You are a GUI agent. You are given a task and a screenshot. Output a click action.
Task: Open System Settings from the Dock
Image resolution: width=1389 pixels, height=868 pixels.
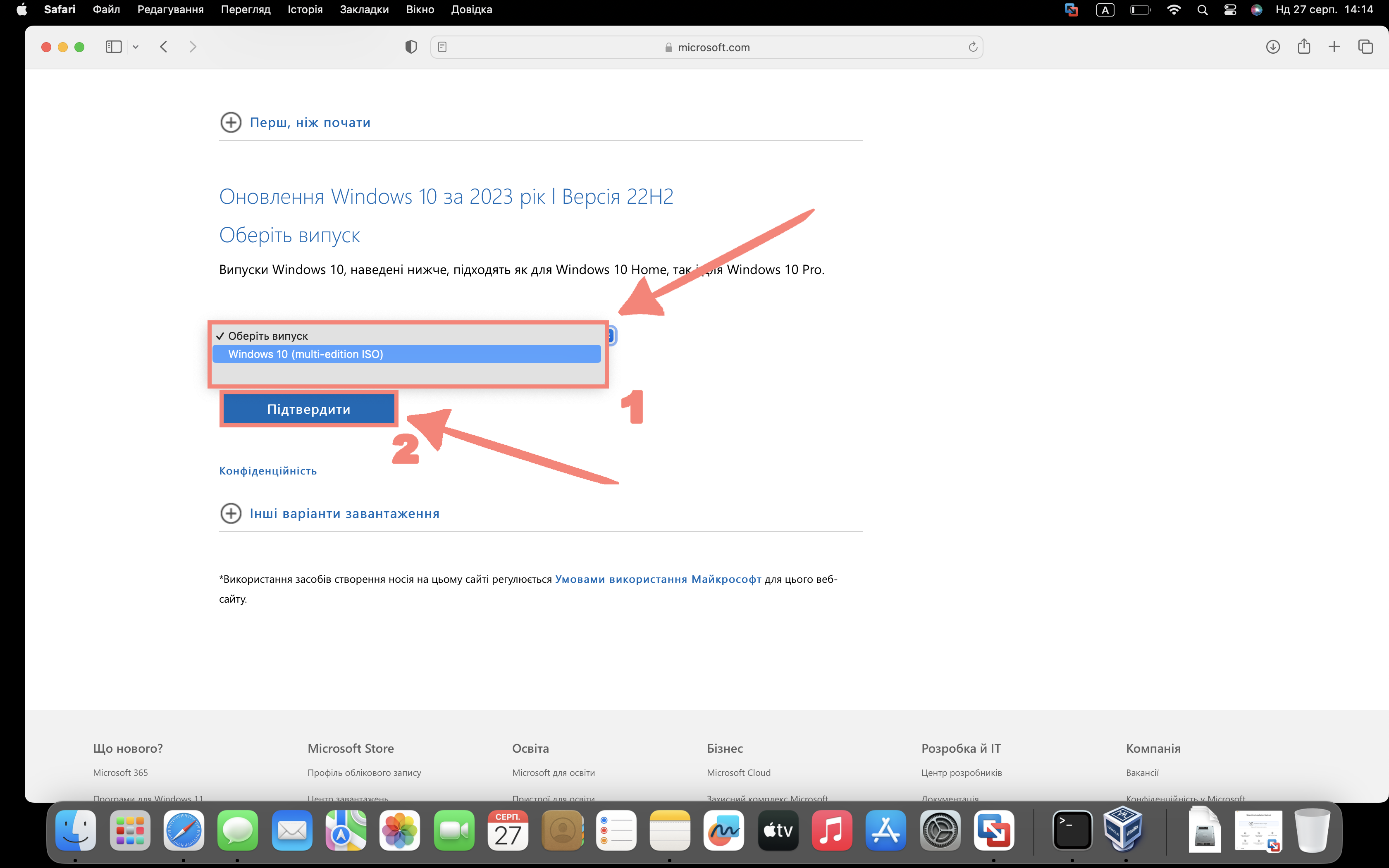[x=940, y=830]
